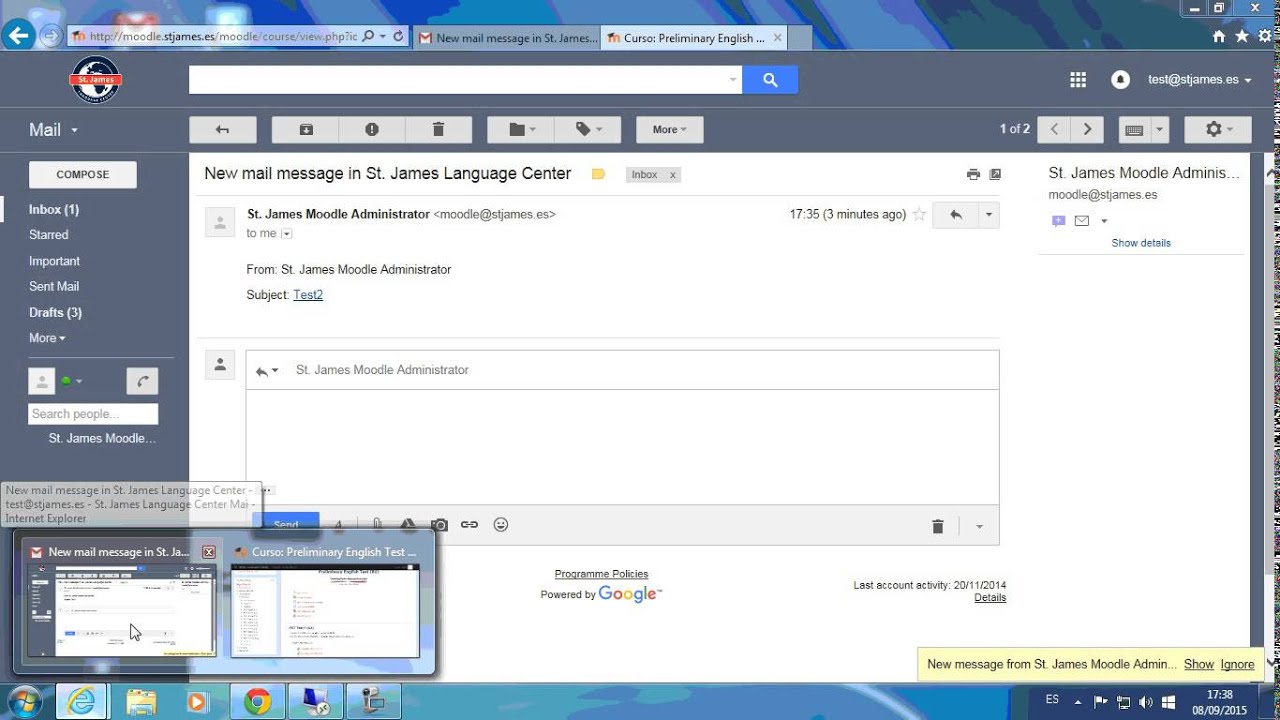Email the contact via envelope icon

[x=1081, y=221]
